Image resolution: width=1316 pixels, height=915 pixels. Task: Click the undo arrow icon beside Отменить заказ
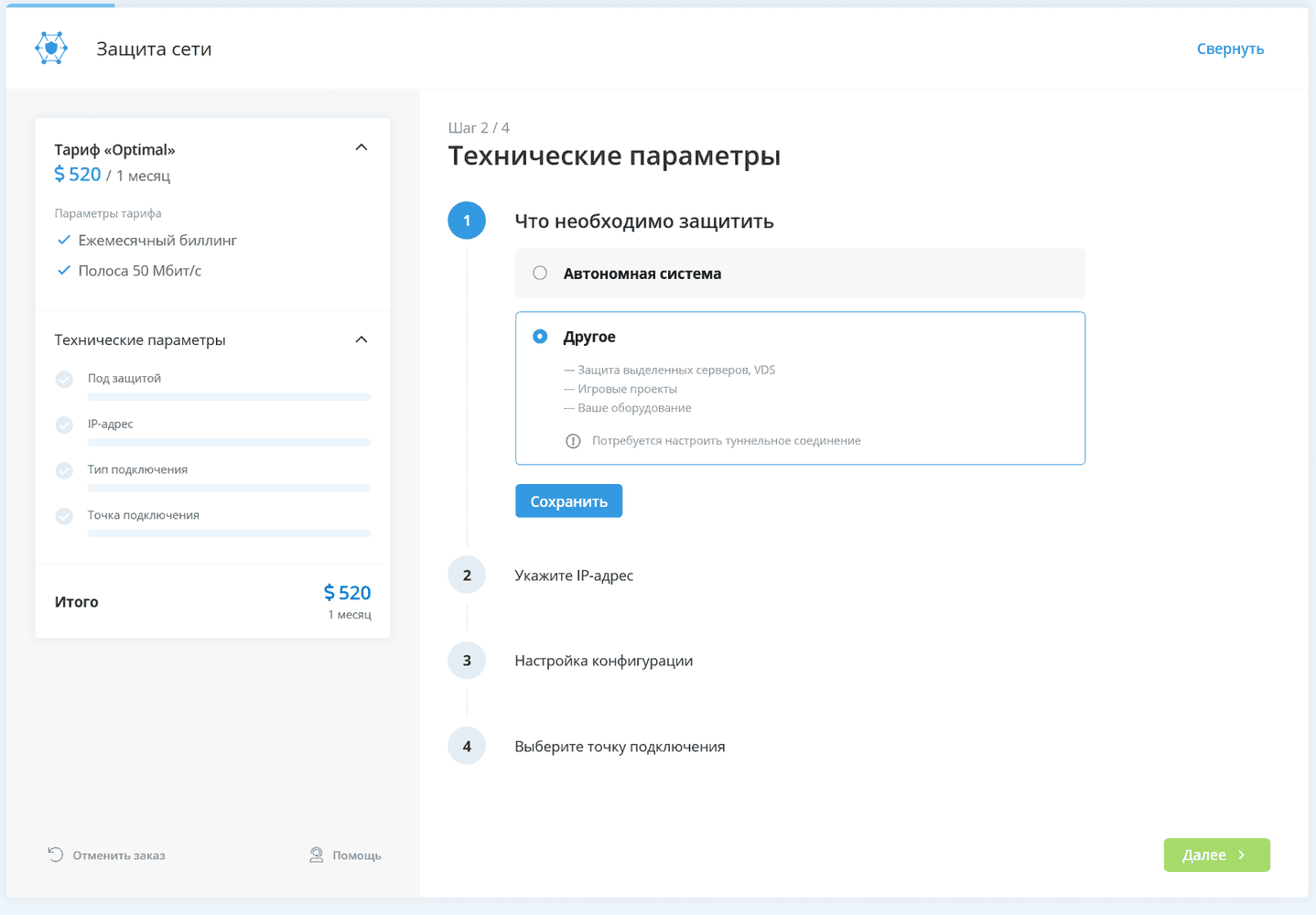click(56, 855)
